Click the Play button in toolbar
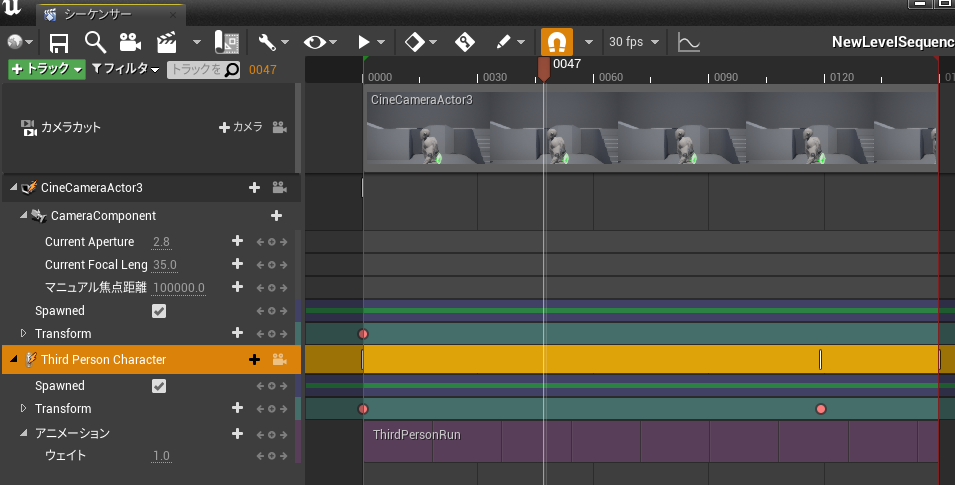955x485 pixels. click(364, 42)
